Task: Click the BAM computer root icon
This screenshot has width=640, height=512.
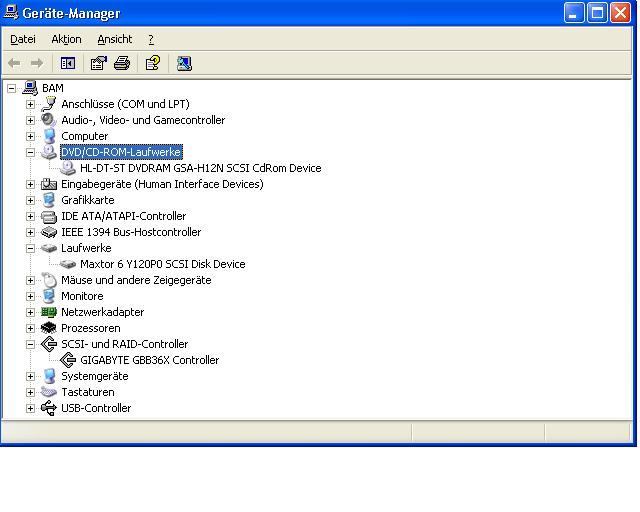Action: click(30, 88)
